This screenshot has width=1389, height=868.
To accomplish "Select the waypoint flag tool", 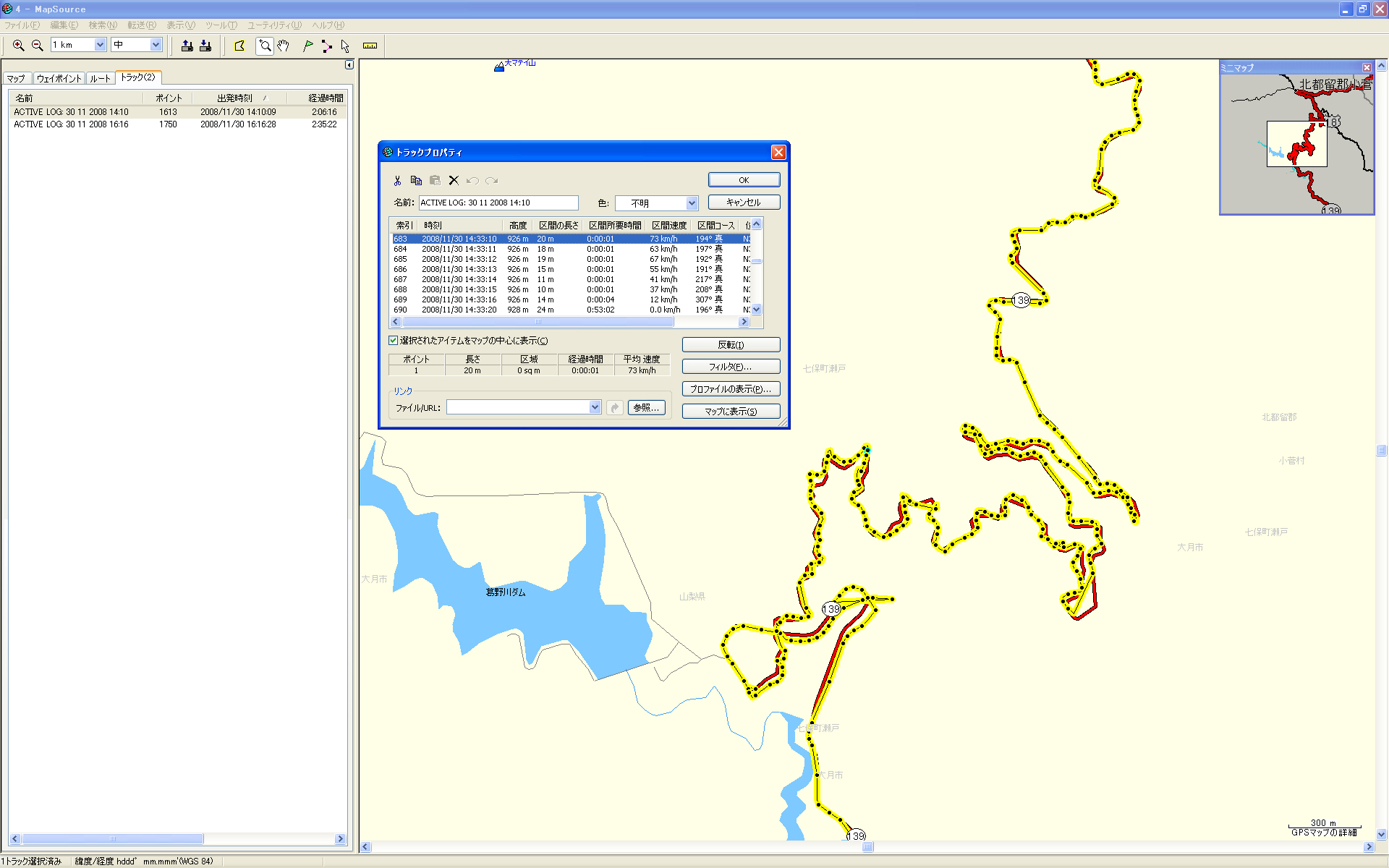I will pos(308,46).
